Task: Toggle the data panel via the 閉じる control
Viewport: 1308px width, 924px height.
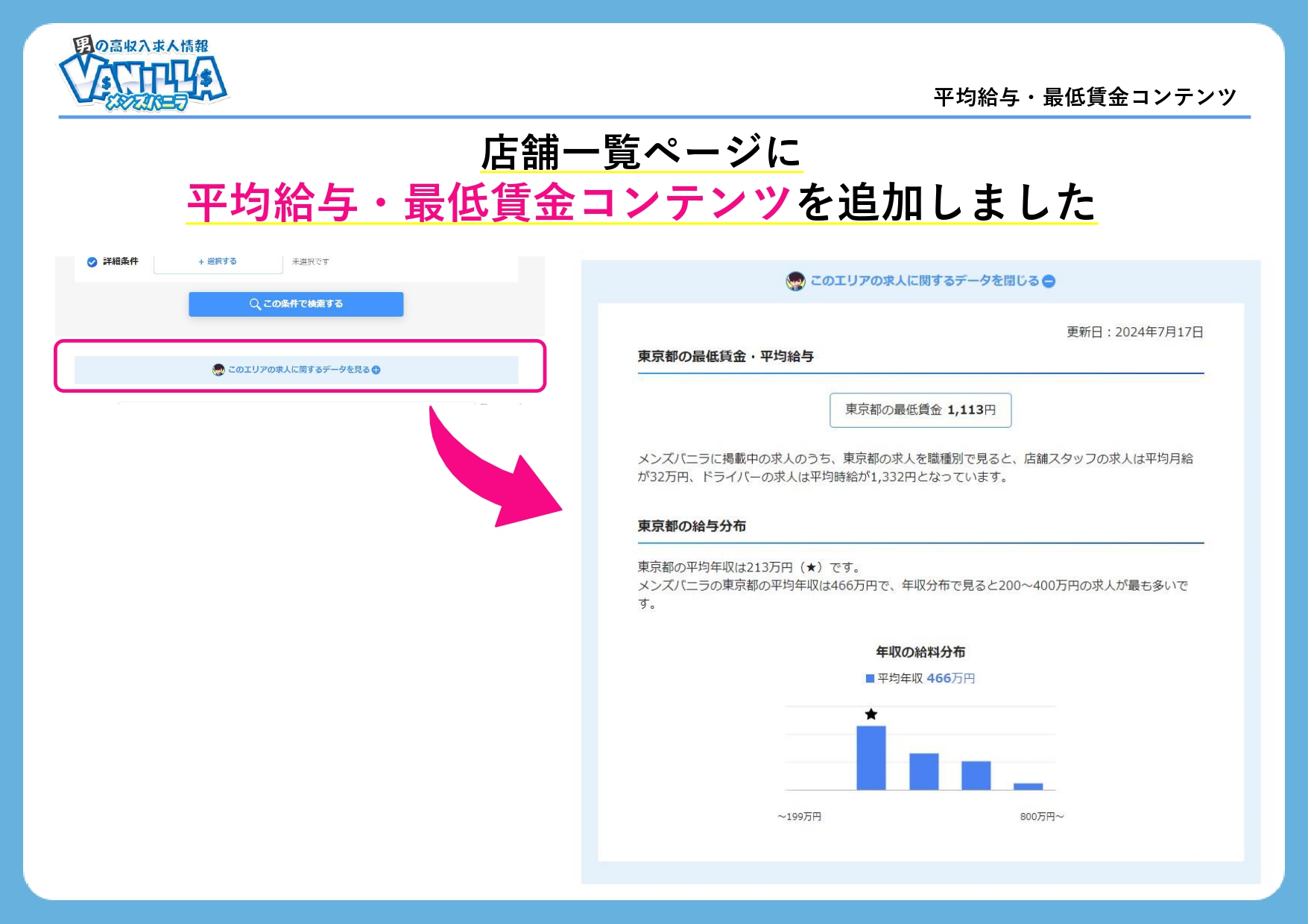Action: pyautogui.click(x=924, y=281)
